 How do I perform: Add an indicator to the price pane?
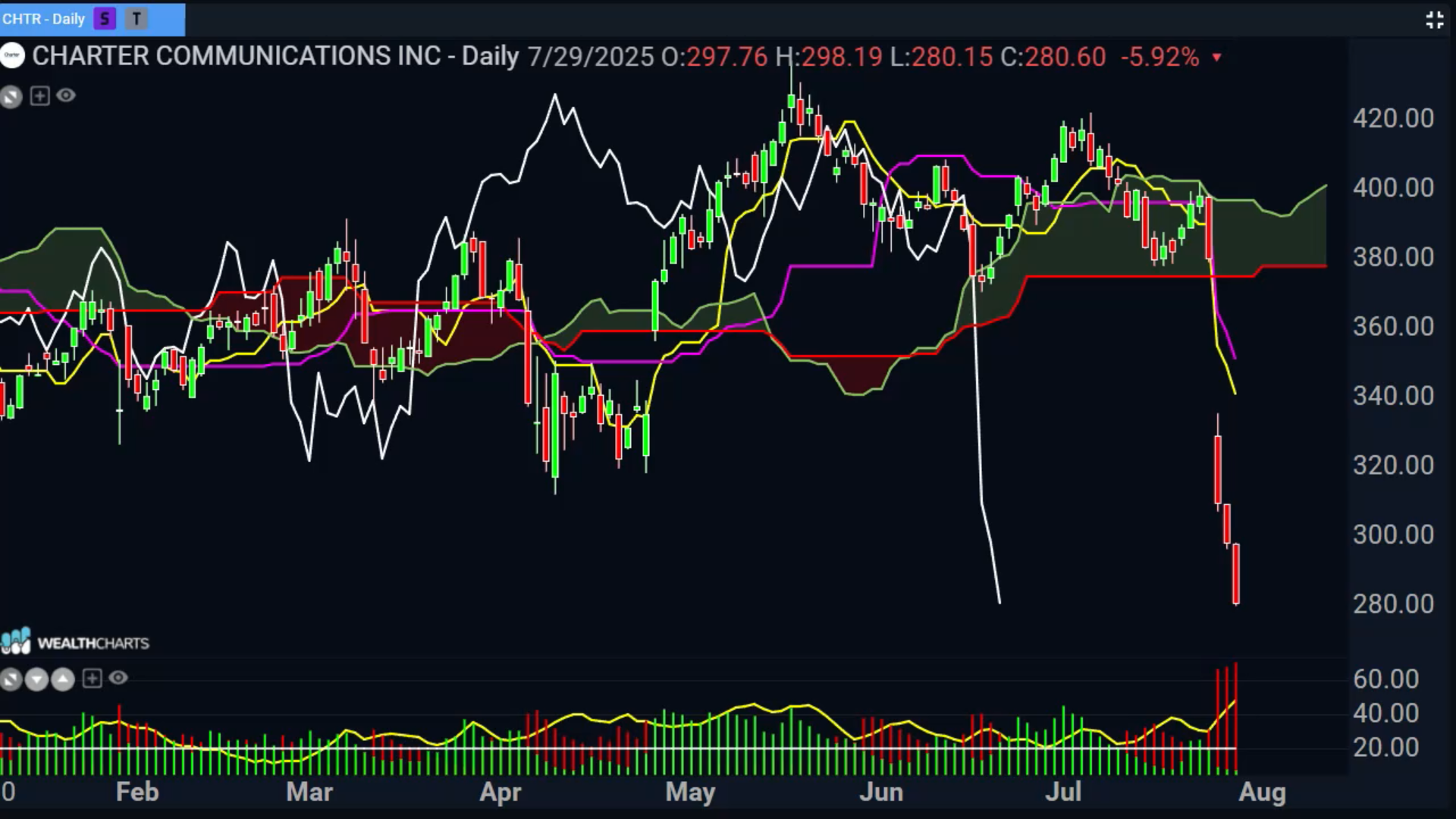point(40,96)
